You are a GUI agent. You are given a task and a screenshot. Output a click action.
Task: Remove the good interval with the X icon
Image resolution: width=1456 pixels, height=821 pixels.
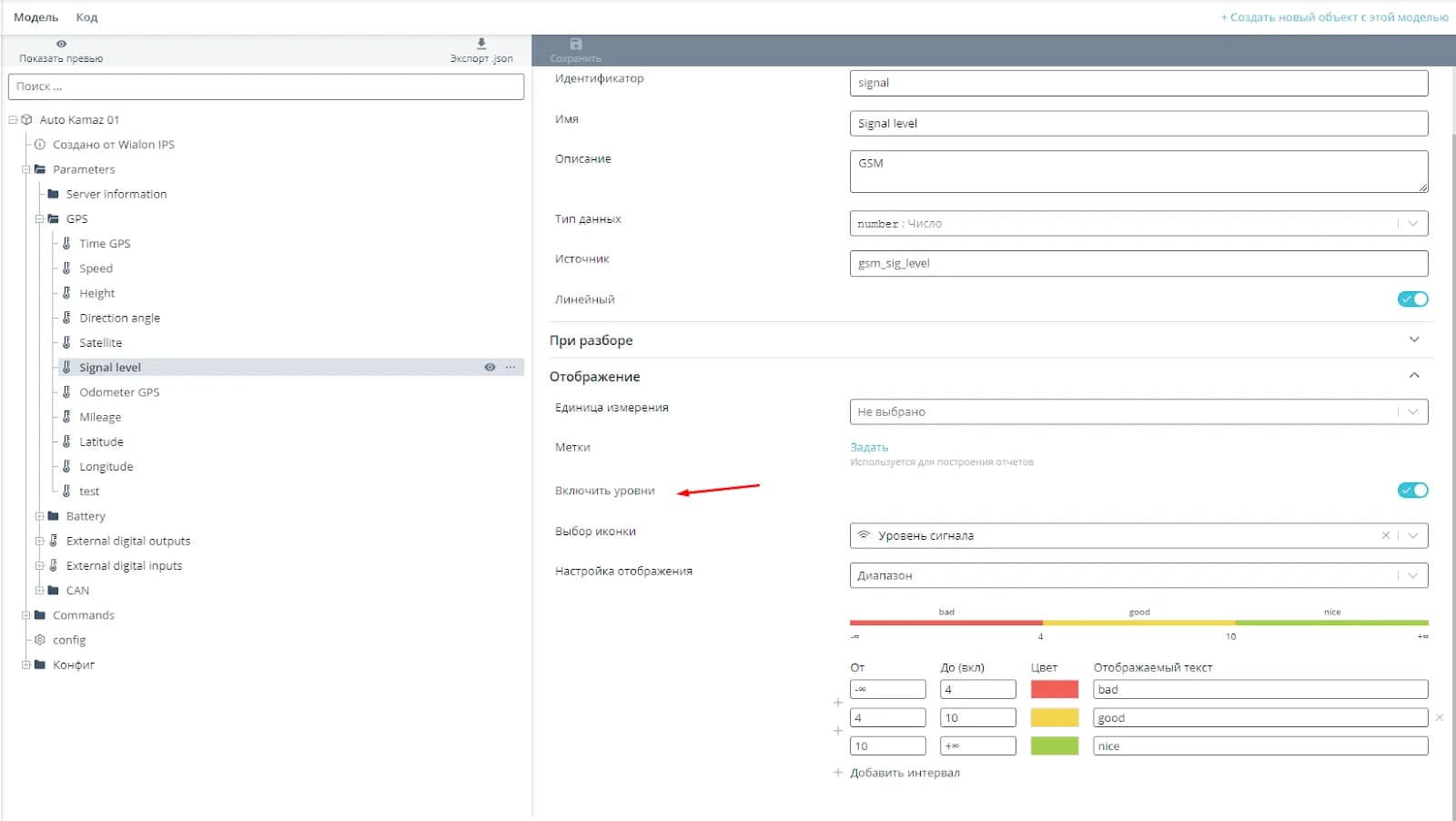[1440, 718]
